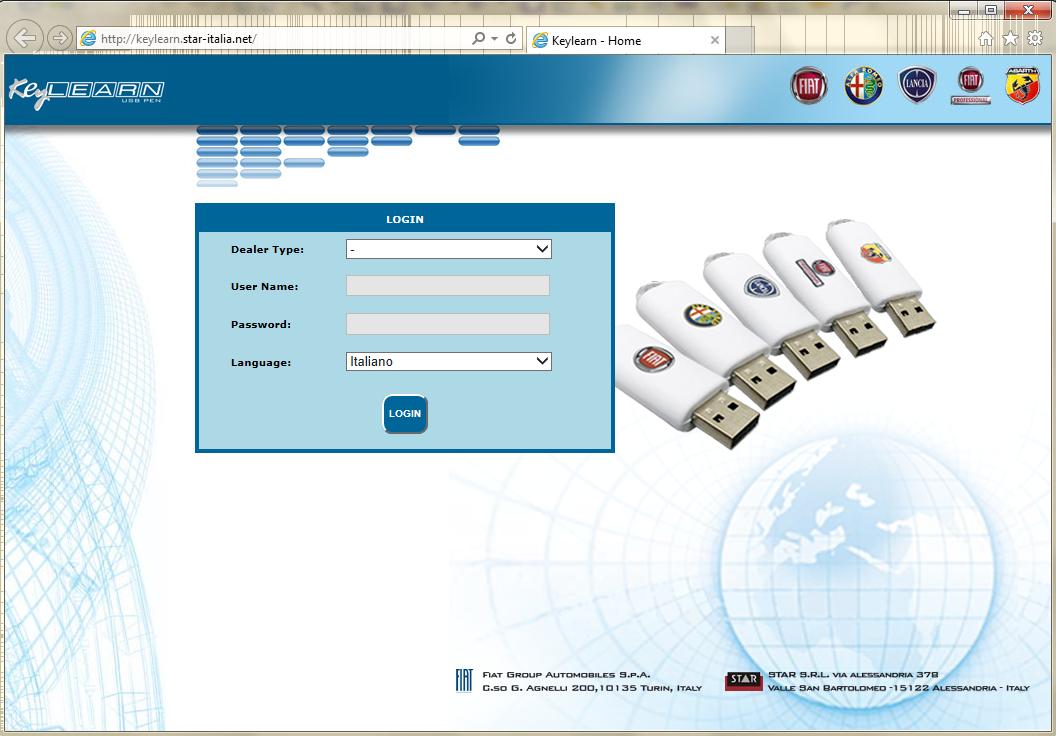Open the Dealer Type dropdown
This screenshot has height=736, width=1056.
[x=449, y=249]
